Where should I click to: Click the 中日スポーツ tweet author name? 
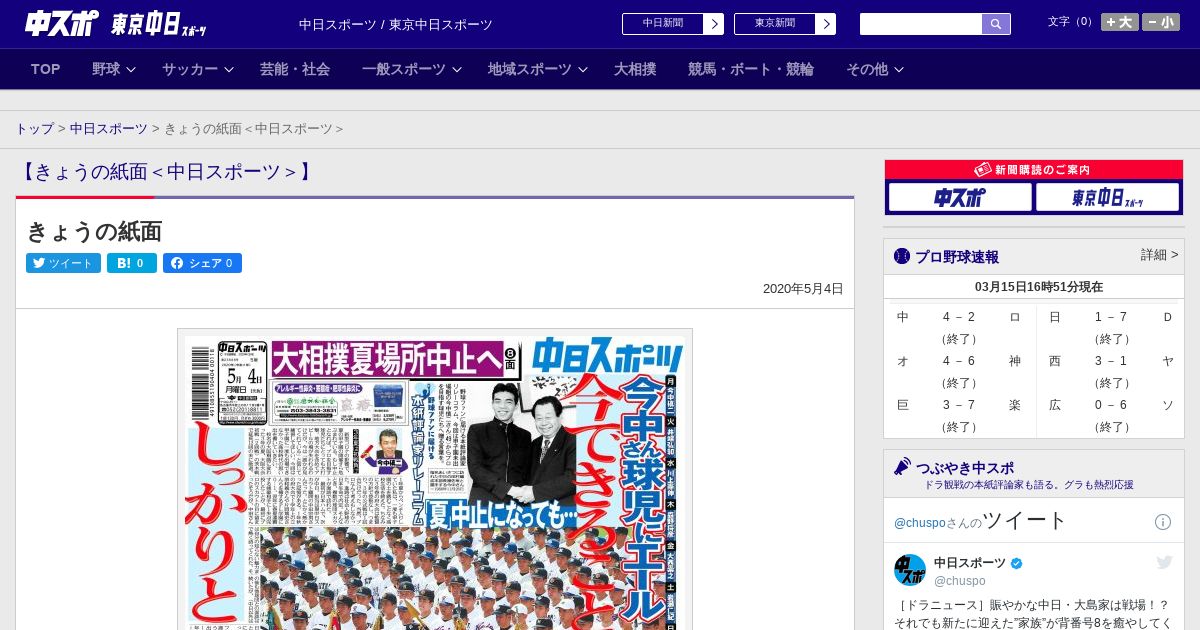[970, 563]
